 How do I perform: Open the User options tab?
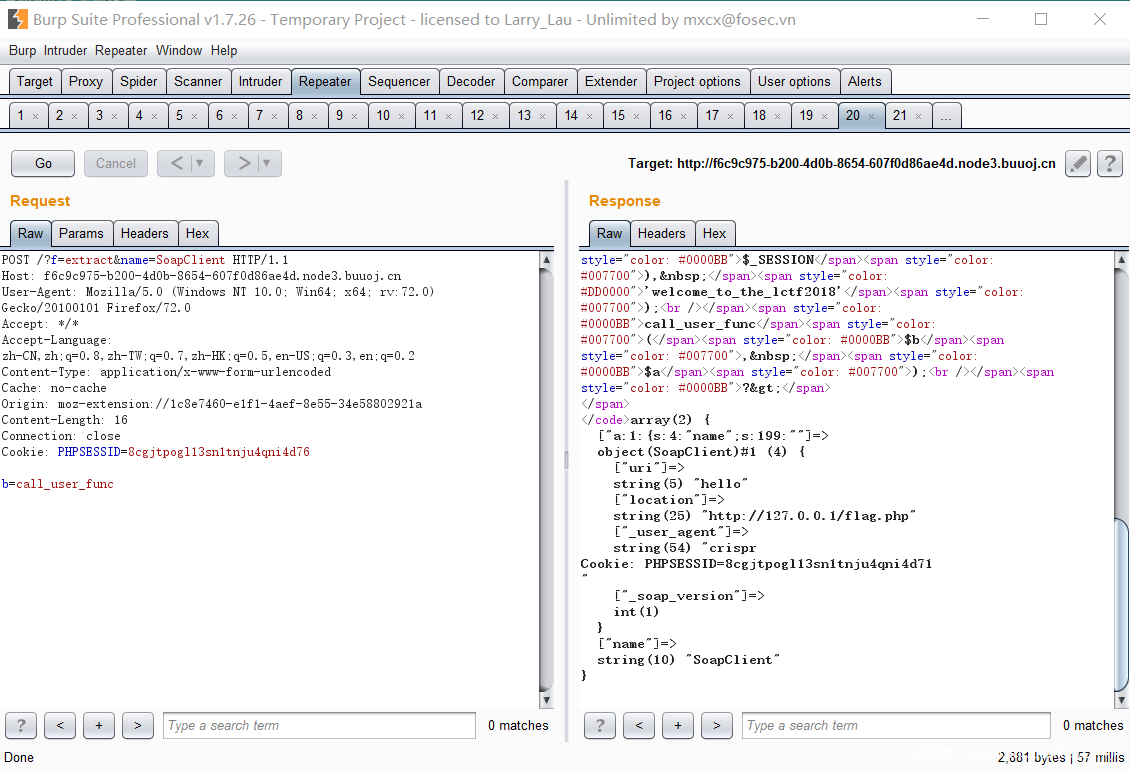[x=794, y=81]
